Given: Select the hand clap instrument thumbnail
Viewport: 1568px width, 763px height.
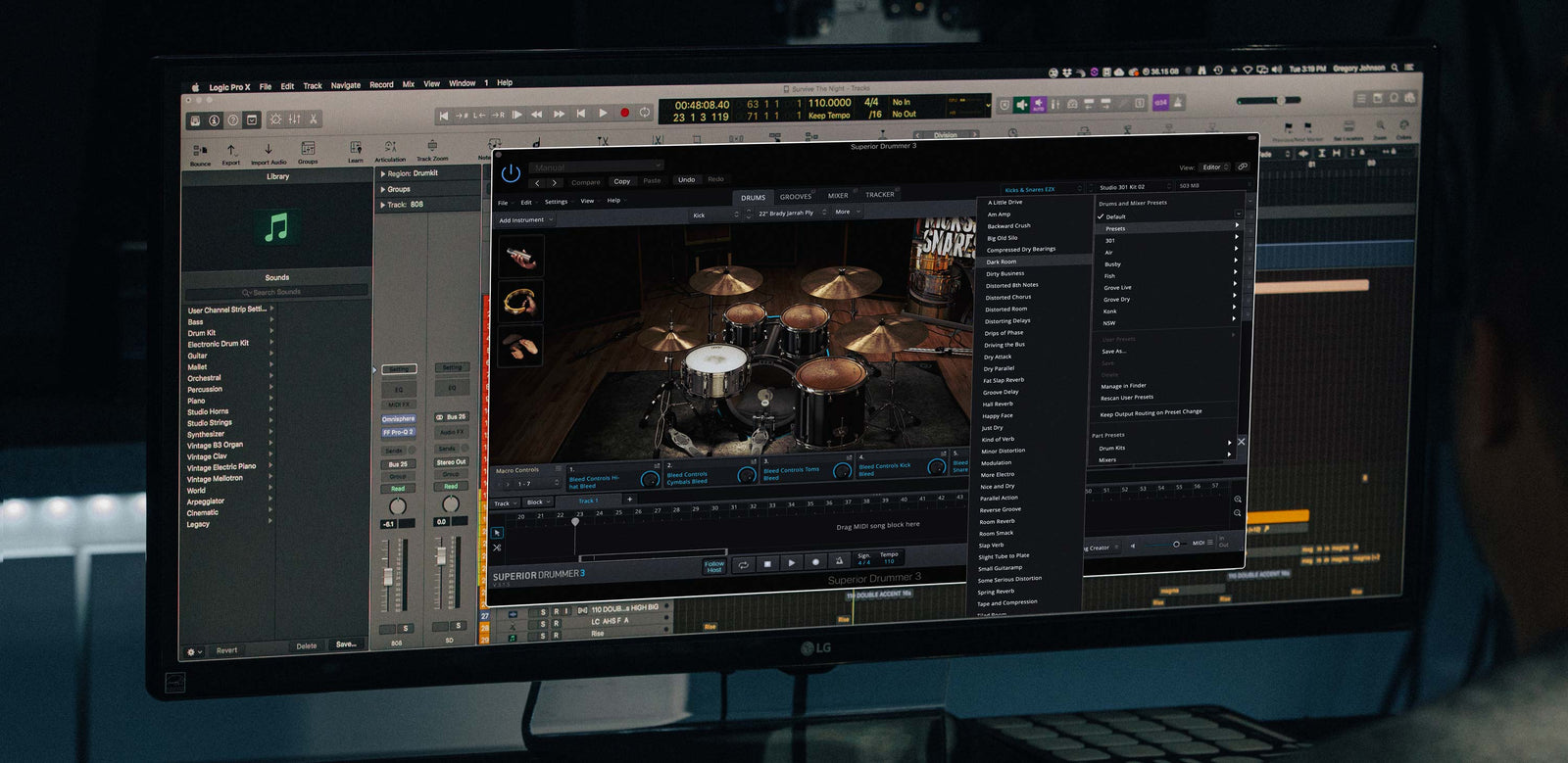Looking at the screenshot, I should tap(520, 346).
